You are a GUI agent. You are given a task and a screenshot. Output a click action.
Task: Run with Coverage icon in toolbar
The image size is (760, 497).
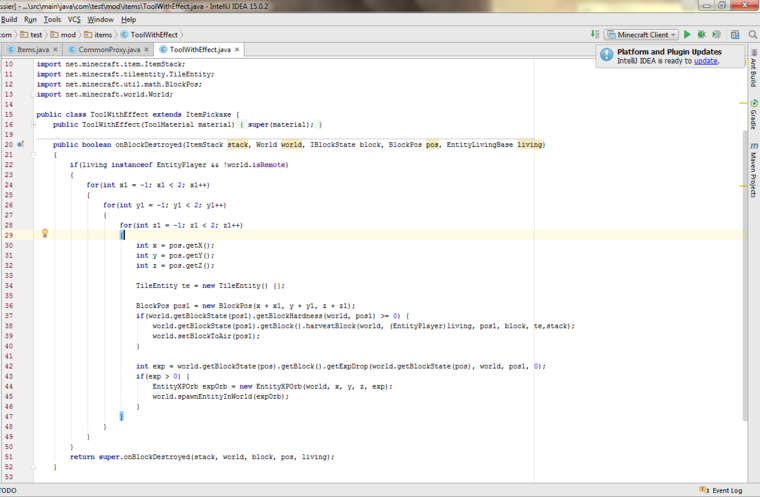click(716, 34)
